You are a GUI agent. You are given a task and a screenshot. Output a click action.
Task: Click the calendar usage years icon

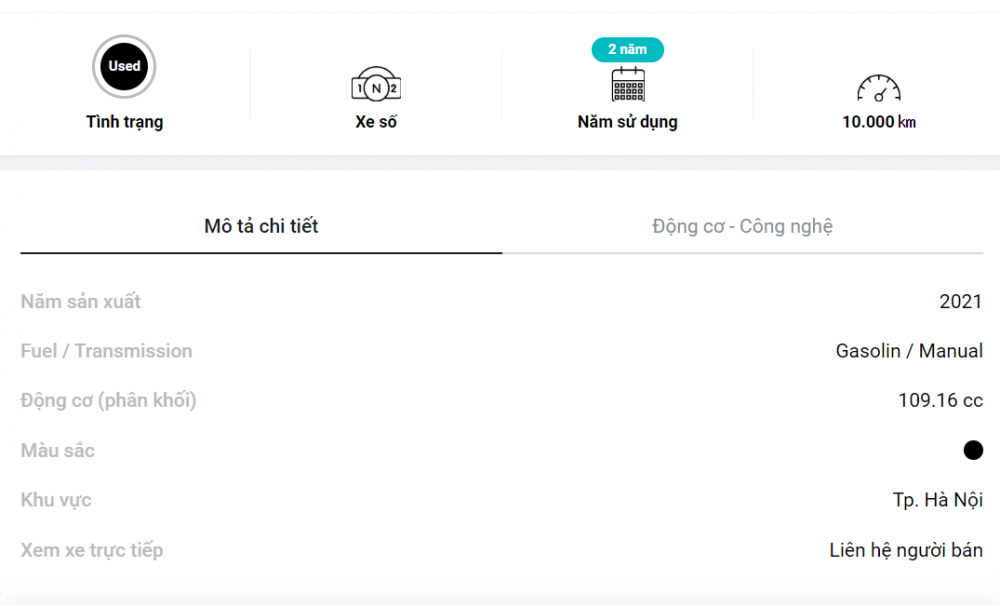[x=628, y=84]
